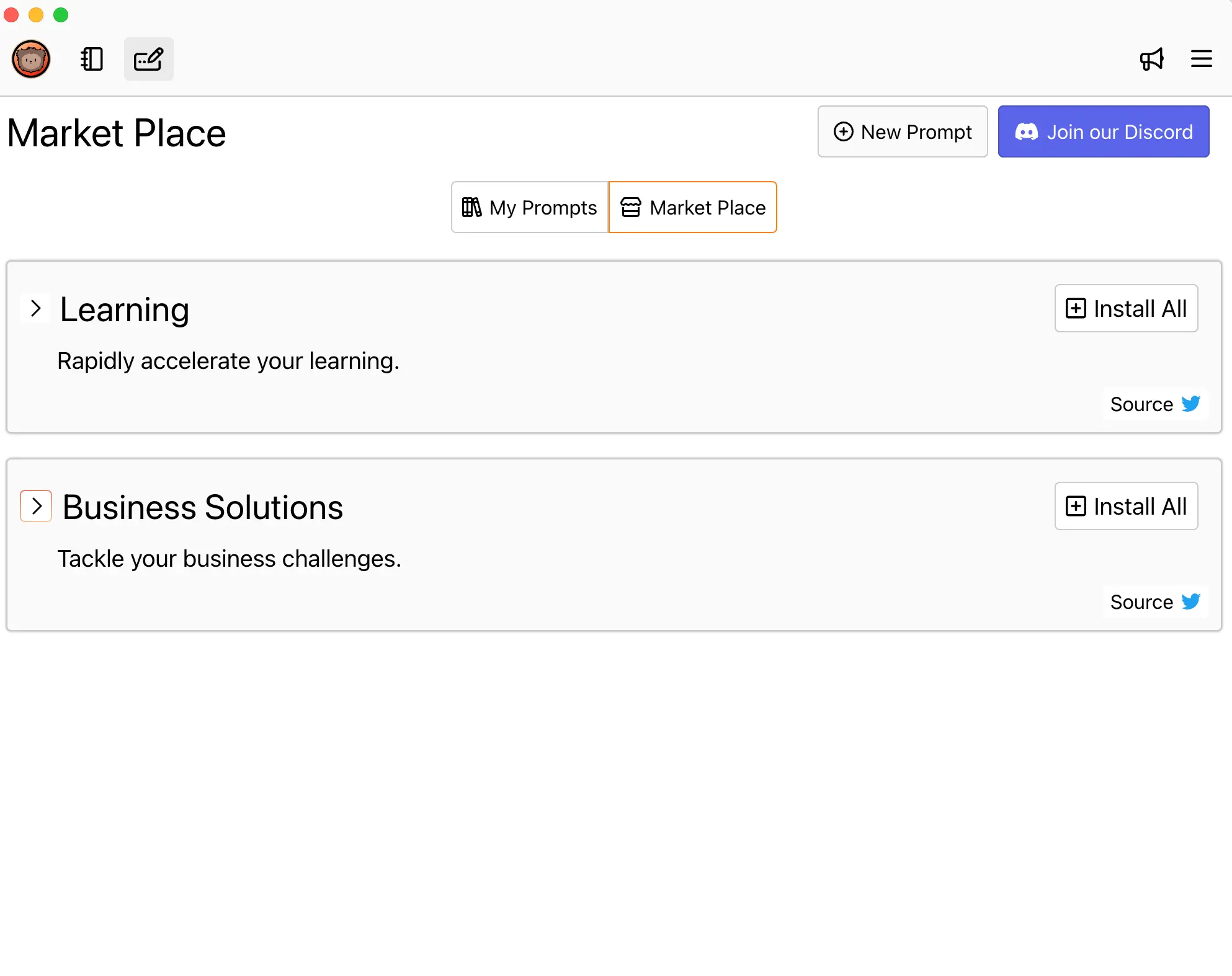Open the hamburger menu

tap(1202, 59)
